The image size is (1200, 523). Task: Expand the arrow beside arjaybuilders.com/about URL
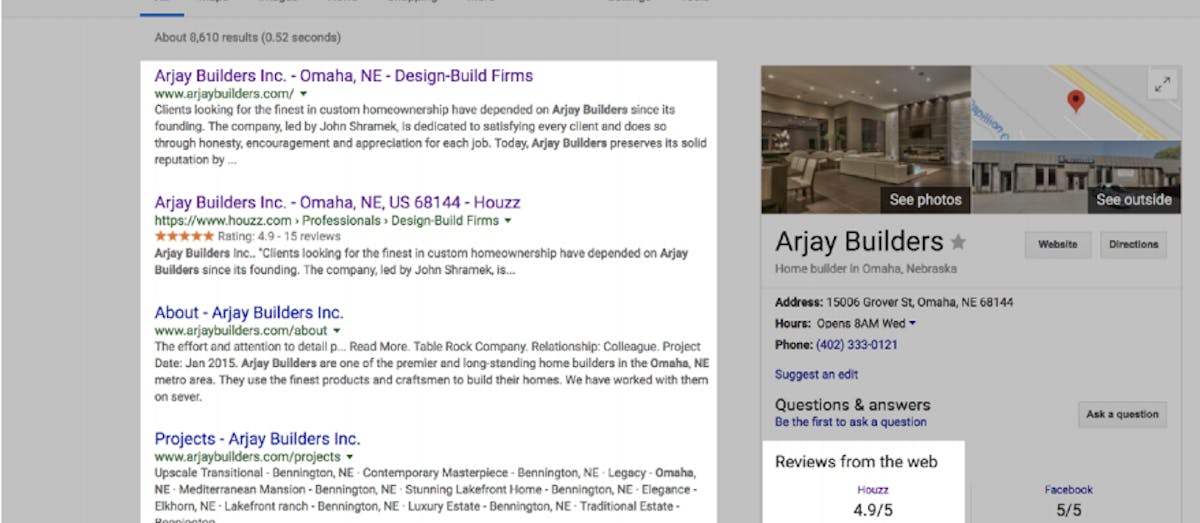[x=337, y=330]
